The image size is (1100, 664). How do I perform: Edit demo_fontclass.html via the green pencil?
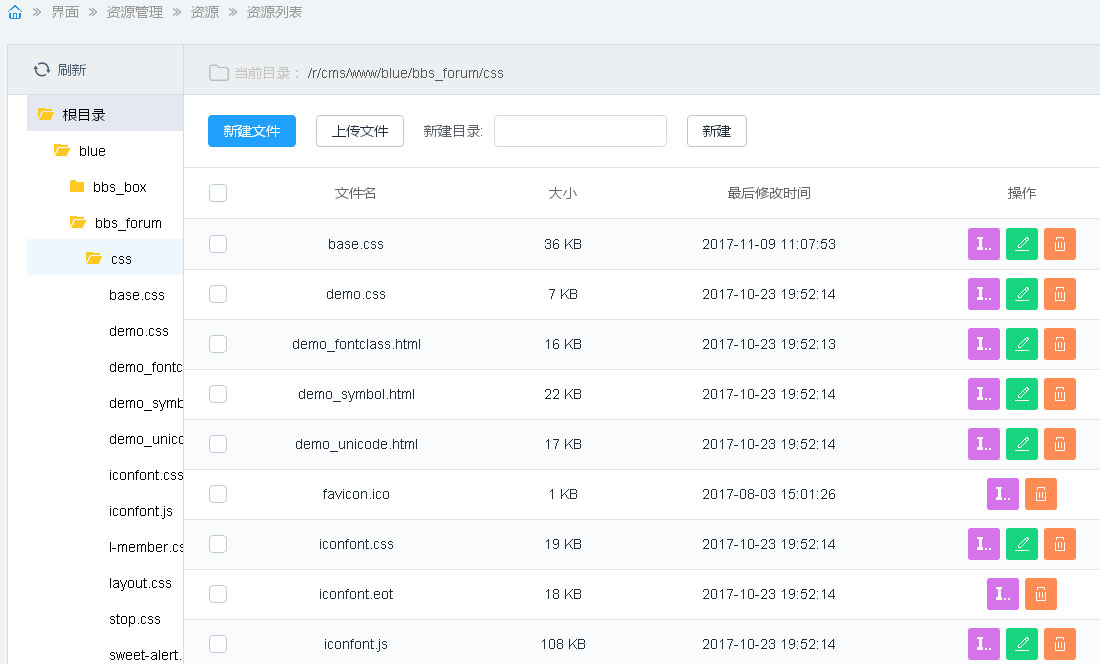pyautogui.click(x=1021, y=344)
